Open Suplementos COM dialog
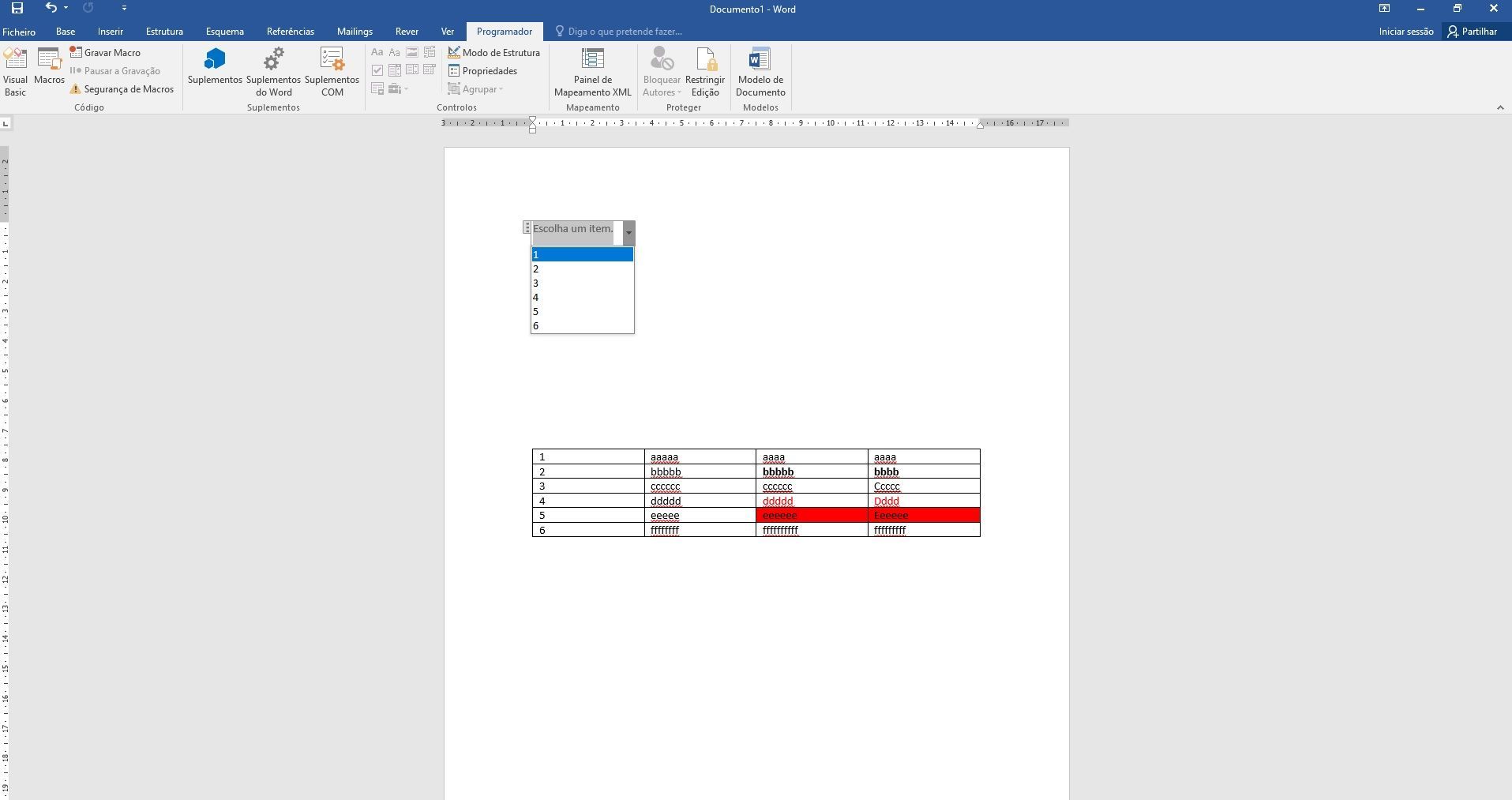 [x=332, y=72]
